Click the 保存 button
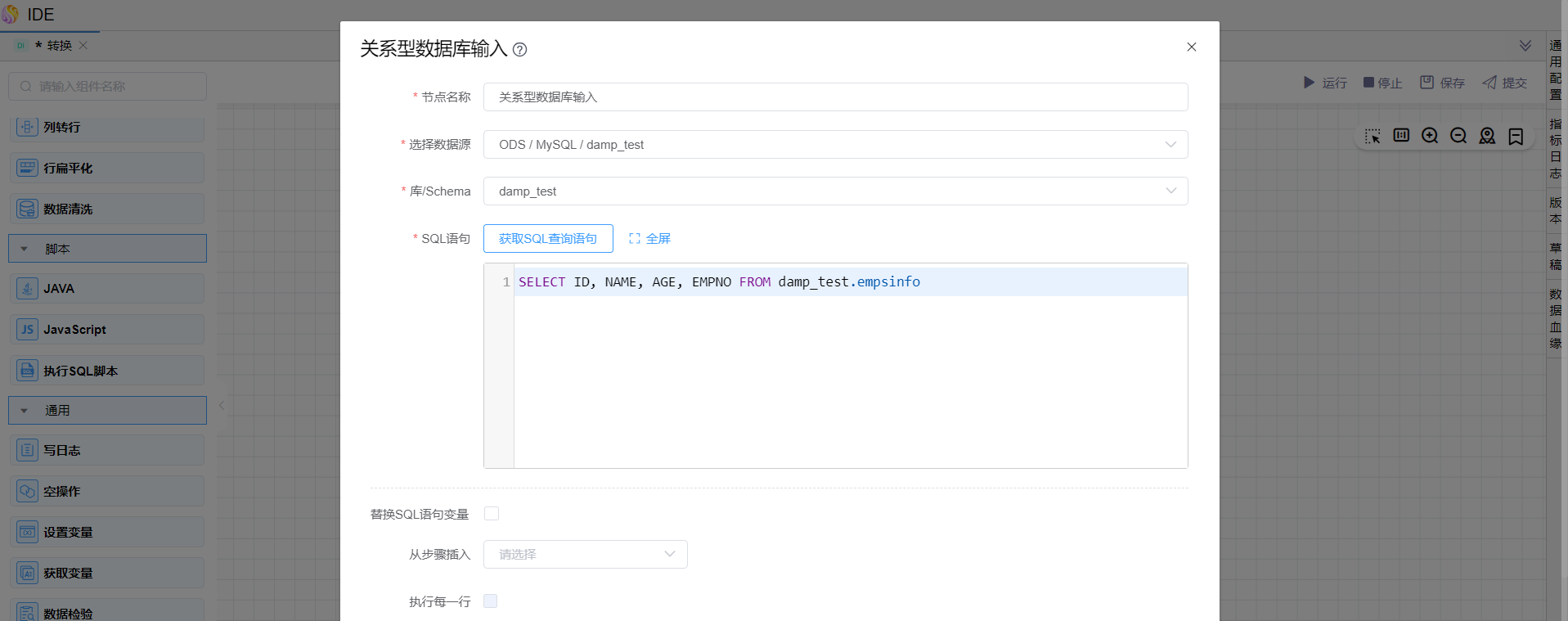The image size is (1568, 621). 1443,83
